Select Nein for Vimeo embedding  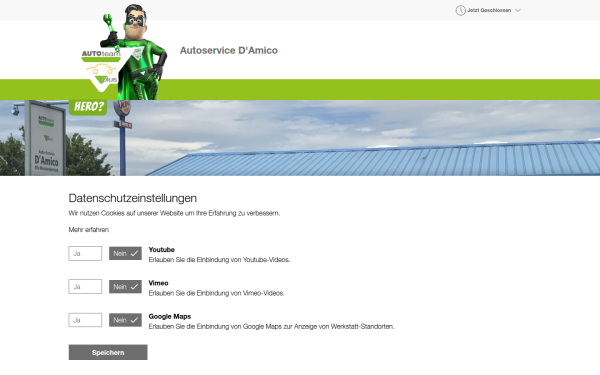(x=125, y=287)
